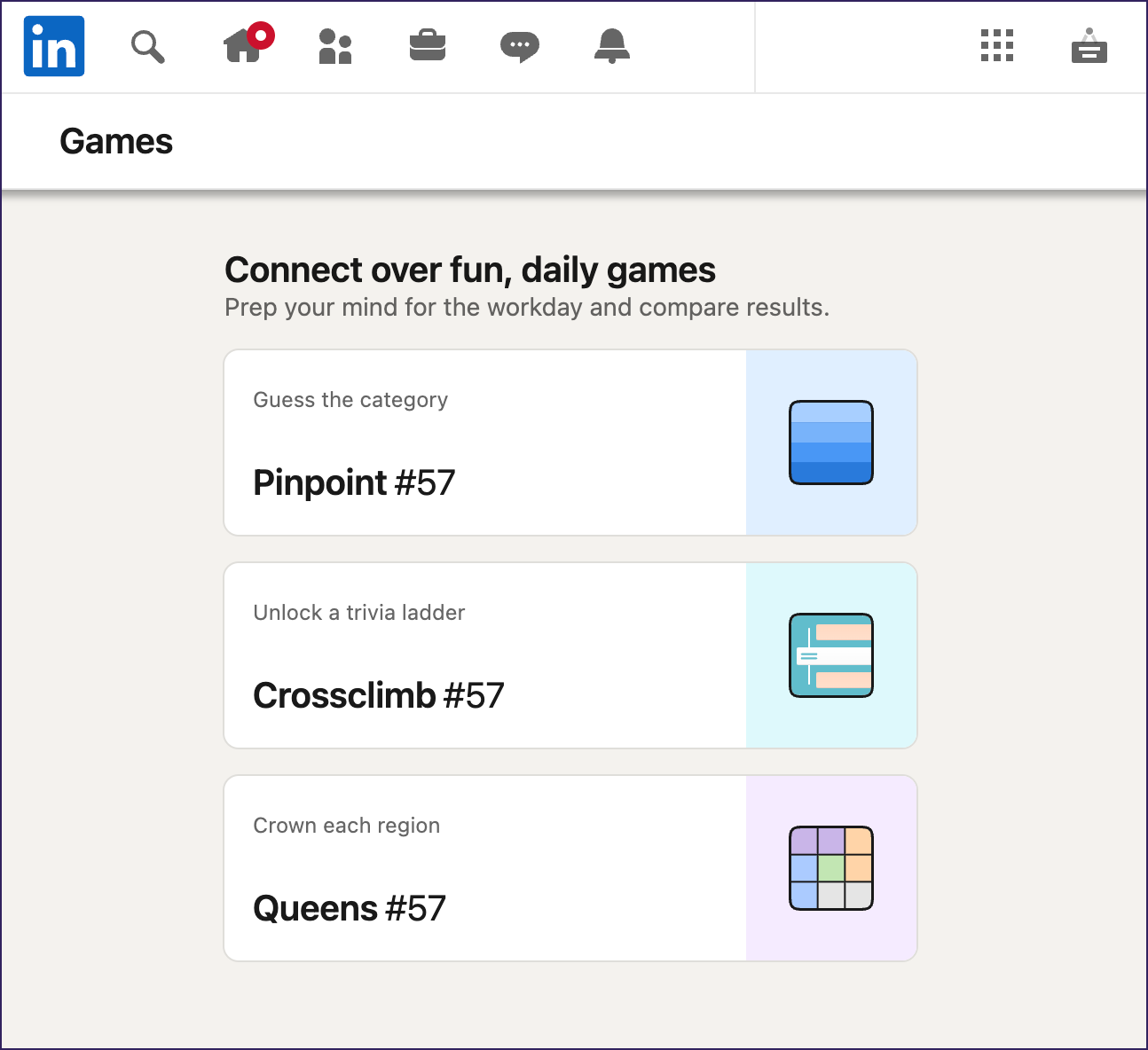This screenshot has height=1050, width=1148.
Task: Click the Crossclimb ladder game icon
Action: [x=831, y=655]
